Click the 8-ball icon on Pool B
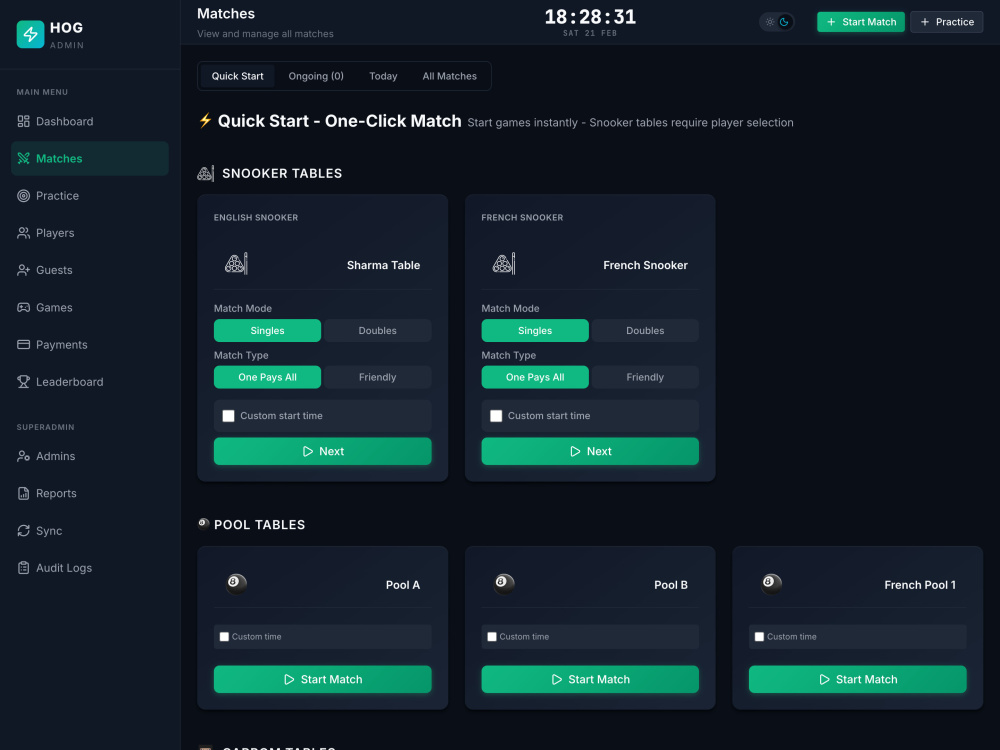This screenshot has height=750, width=1000. 504,583
